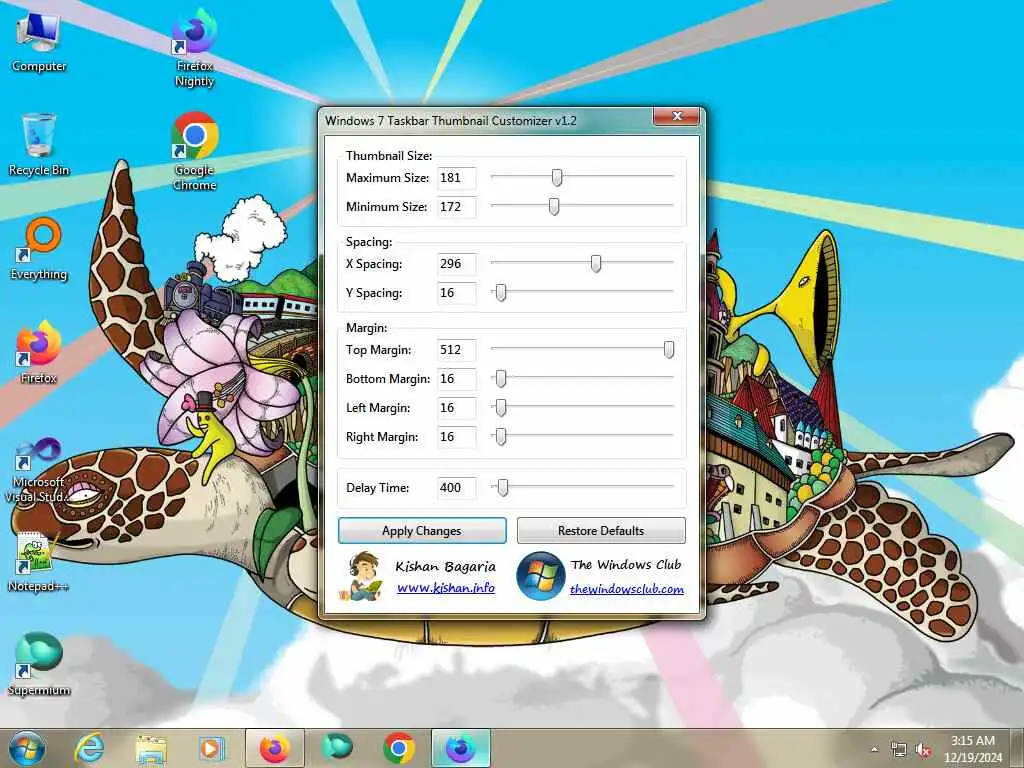Click the Y Spacing slider handle
This screenshot has height=768, width=1024.
(501, 293)
